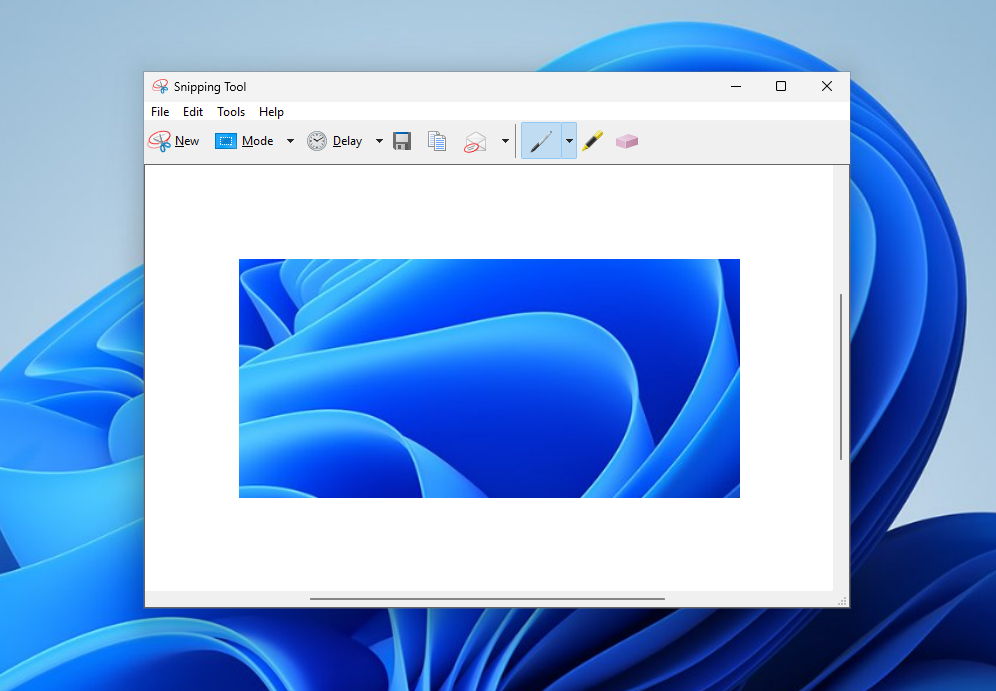Image resolution: width=996 pixels, height=691 pixels.
Task: Select the Pen tool
Action: pos(544,140)
